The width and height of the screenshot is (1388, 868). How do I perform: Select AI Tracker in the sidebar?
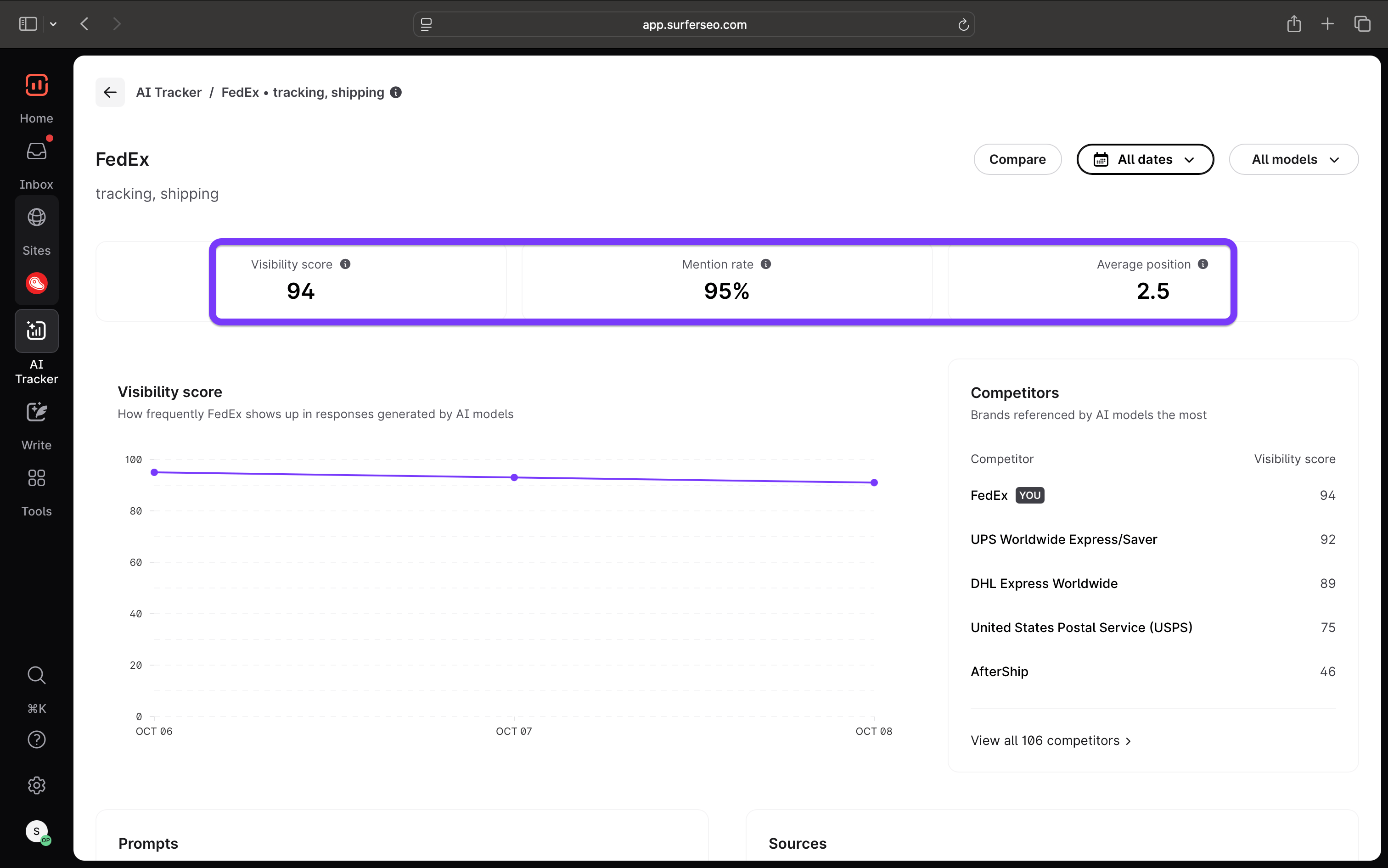pos(36,331)
